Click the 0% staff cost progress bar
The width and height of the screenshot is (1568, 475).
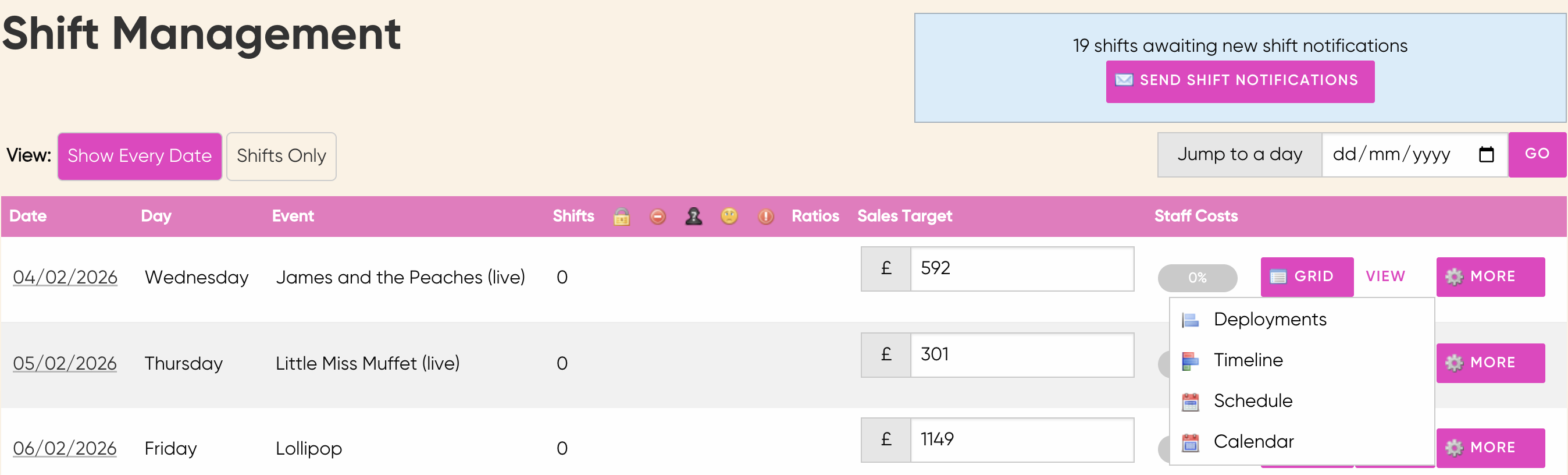coord(1197,278)
